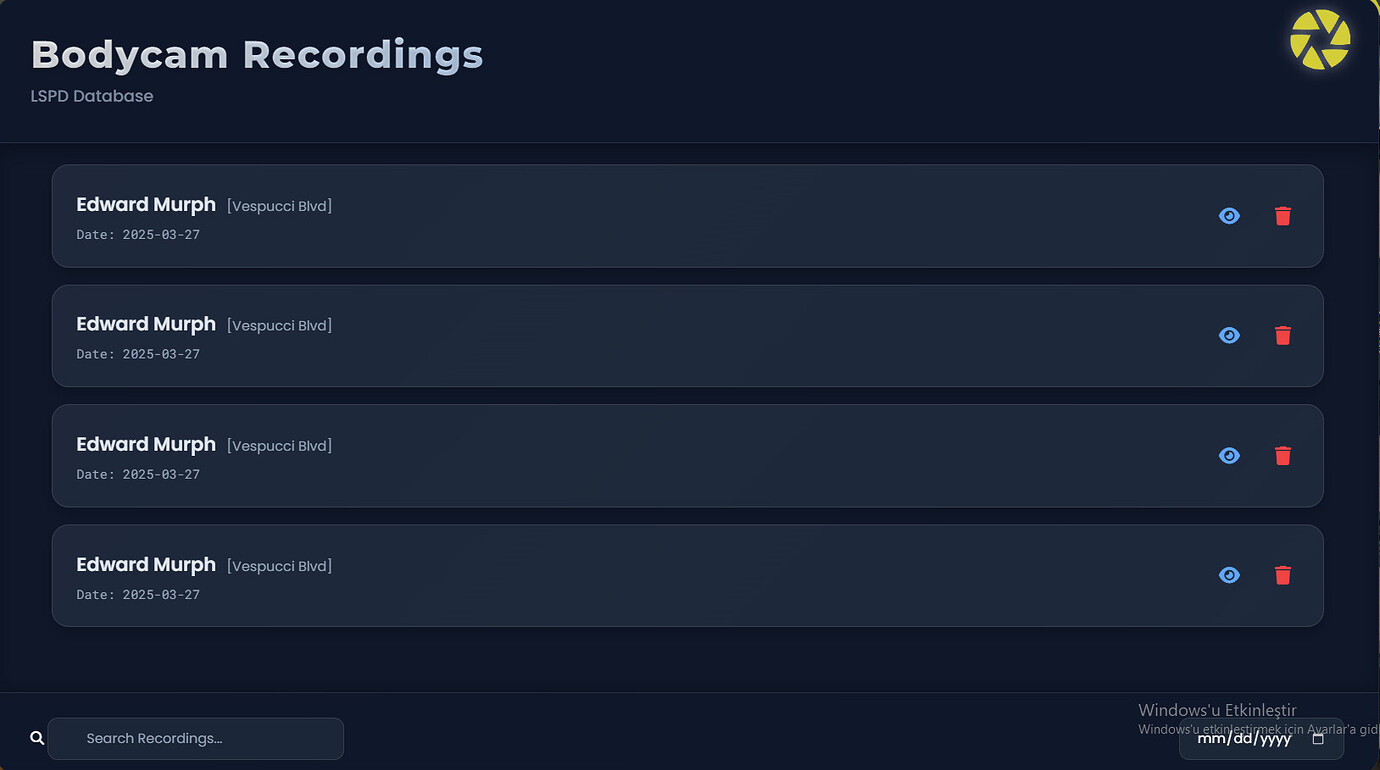Click the eye icon on the second recording
The height and width of the screenshot is (770, 1380).
point(1229,336)
